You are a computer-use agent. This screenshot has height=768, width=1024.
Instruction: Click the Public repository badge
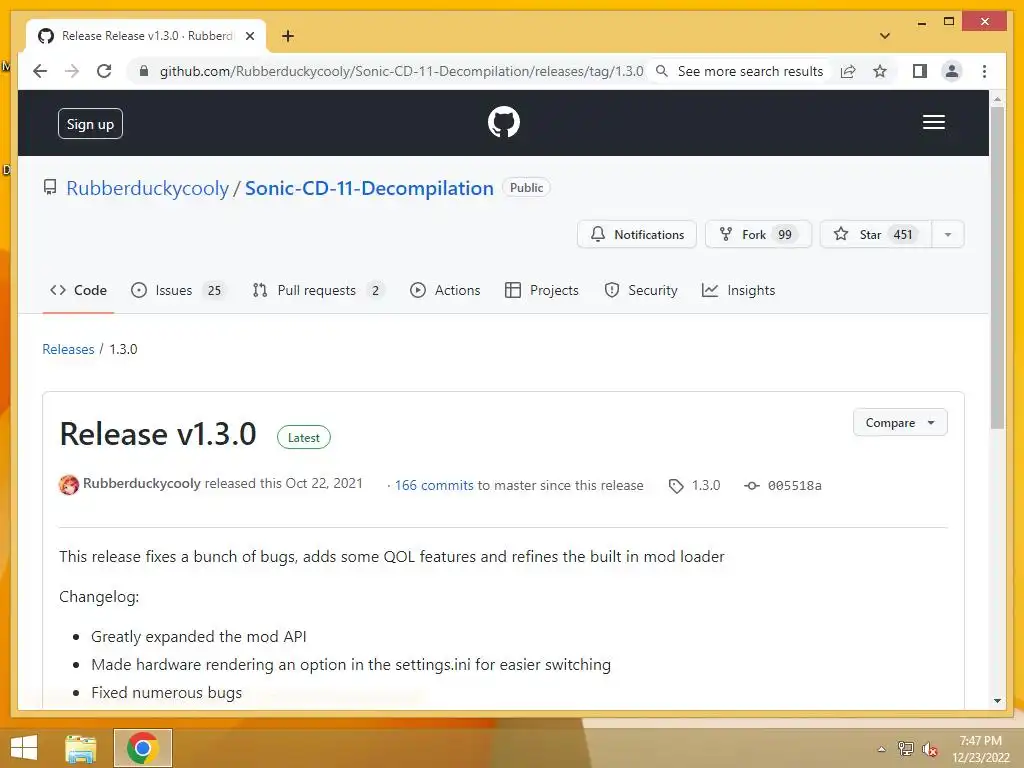(526, 187)
